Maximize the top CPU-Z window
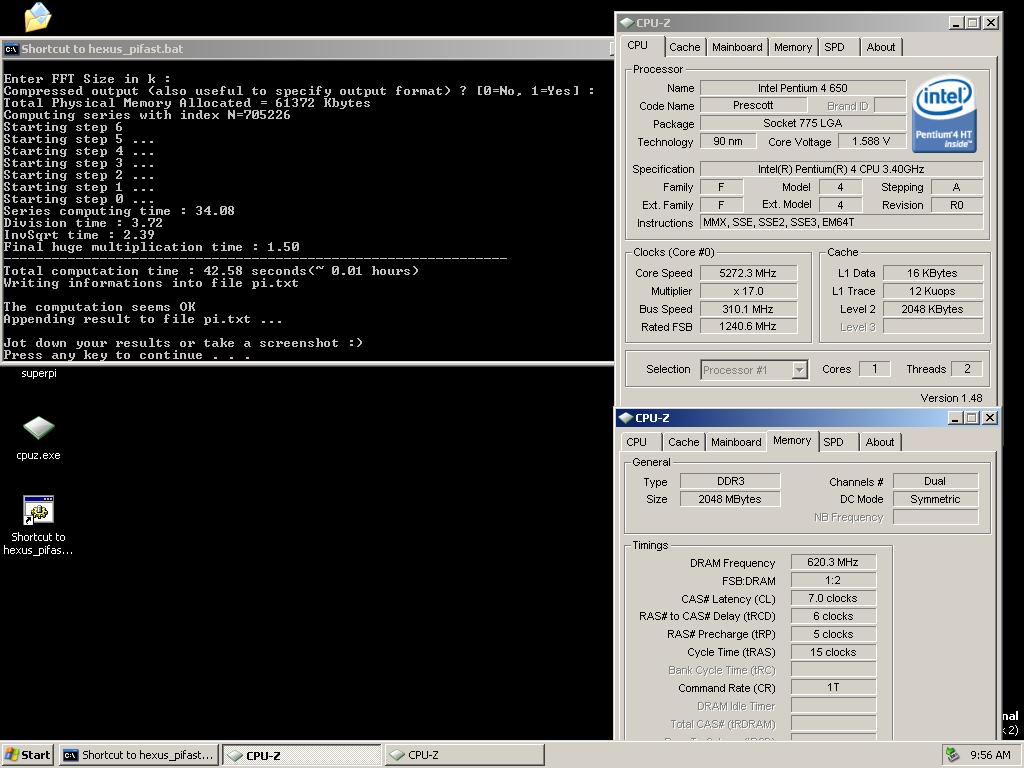The image size is (1024, 768). (973, 23)
